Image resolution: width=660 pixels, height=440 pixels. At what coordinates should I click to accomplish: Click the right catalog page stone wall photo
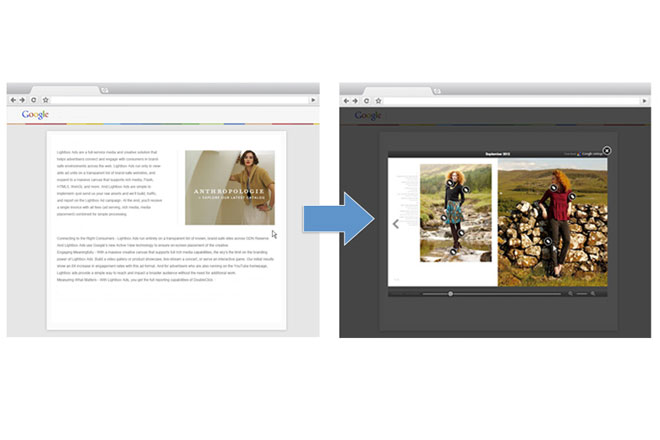pyautogui.click(x=553, y=222)
